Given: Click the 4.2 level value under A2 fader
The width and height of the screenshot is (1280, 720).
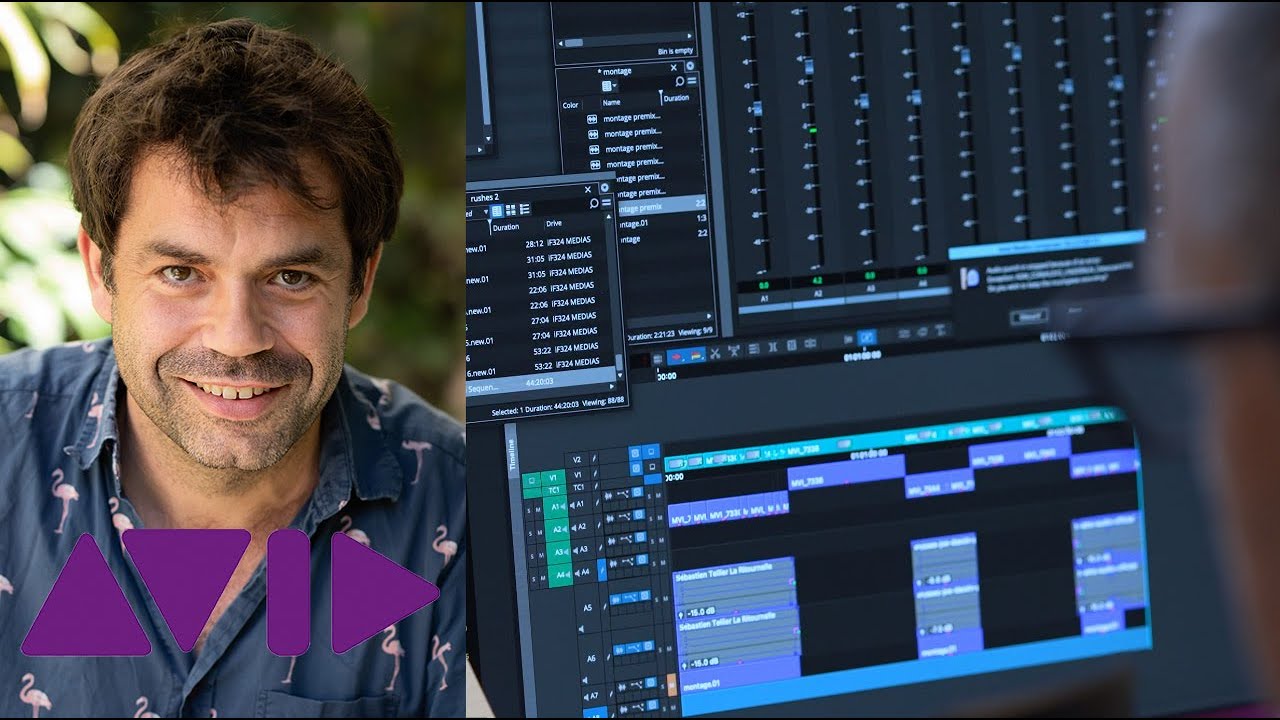Looking at the screenshot, I should 817,282.
